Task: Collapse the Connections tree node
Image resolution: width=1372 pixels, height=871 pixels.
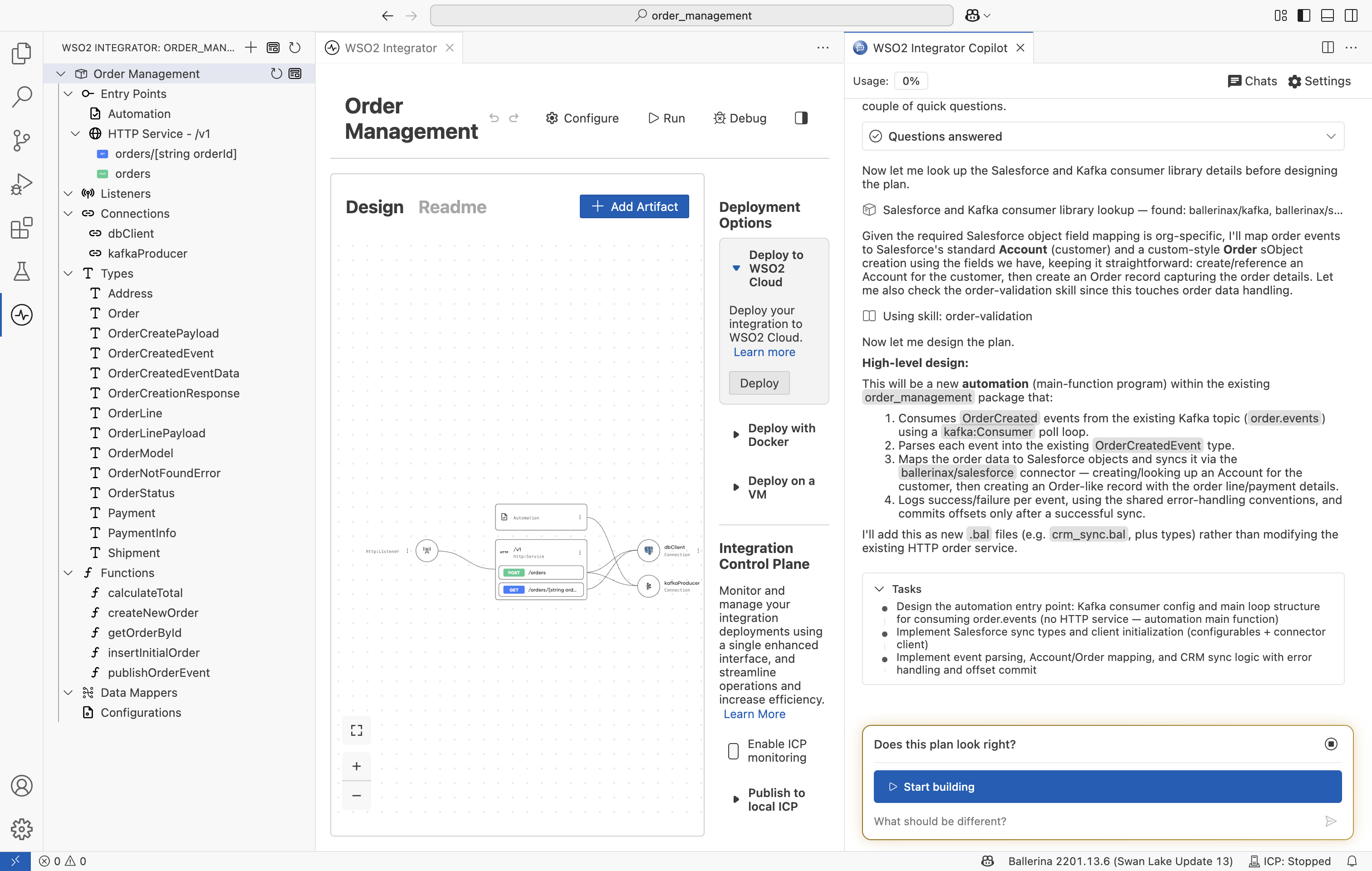Action: click(69, 213)
